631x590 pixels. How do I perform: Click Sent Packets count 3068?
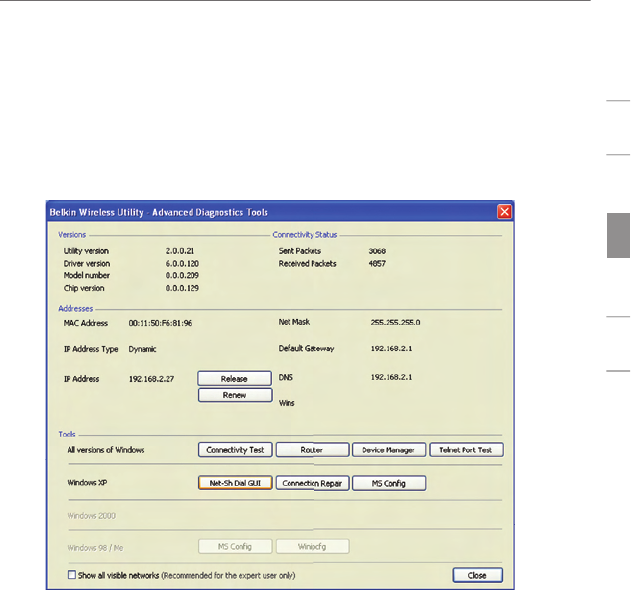pos(377,251)
